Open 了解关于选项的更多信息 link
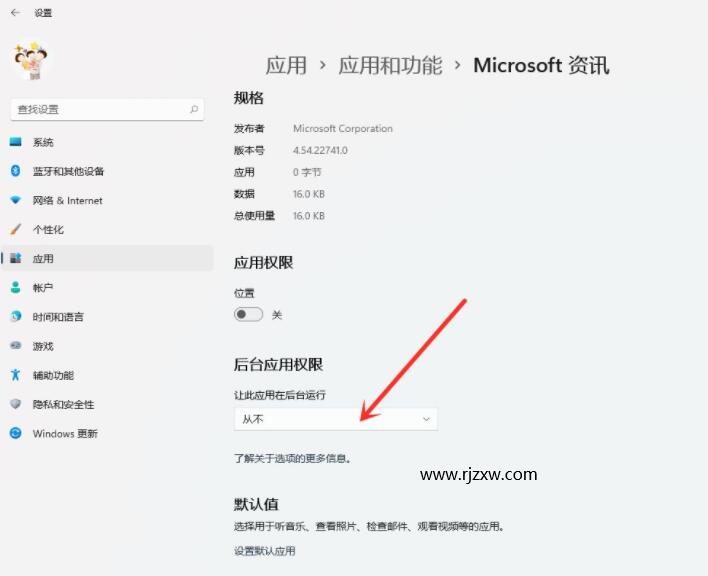The height and width of the screenshot is (576, 708). point(293,459)
